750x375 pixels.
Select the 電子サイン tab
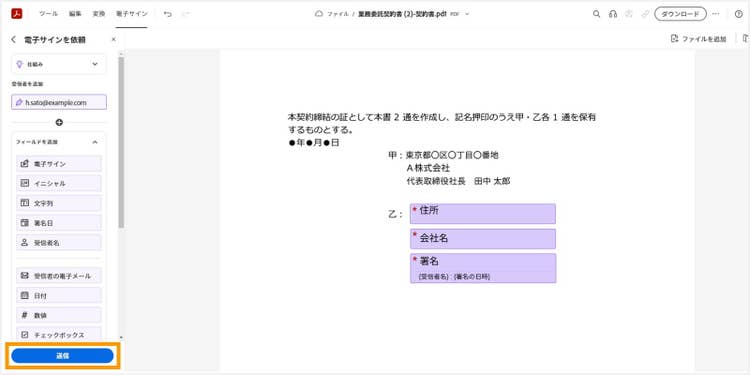point(132,14)
